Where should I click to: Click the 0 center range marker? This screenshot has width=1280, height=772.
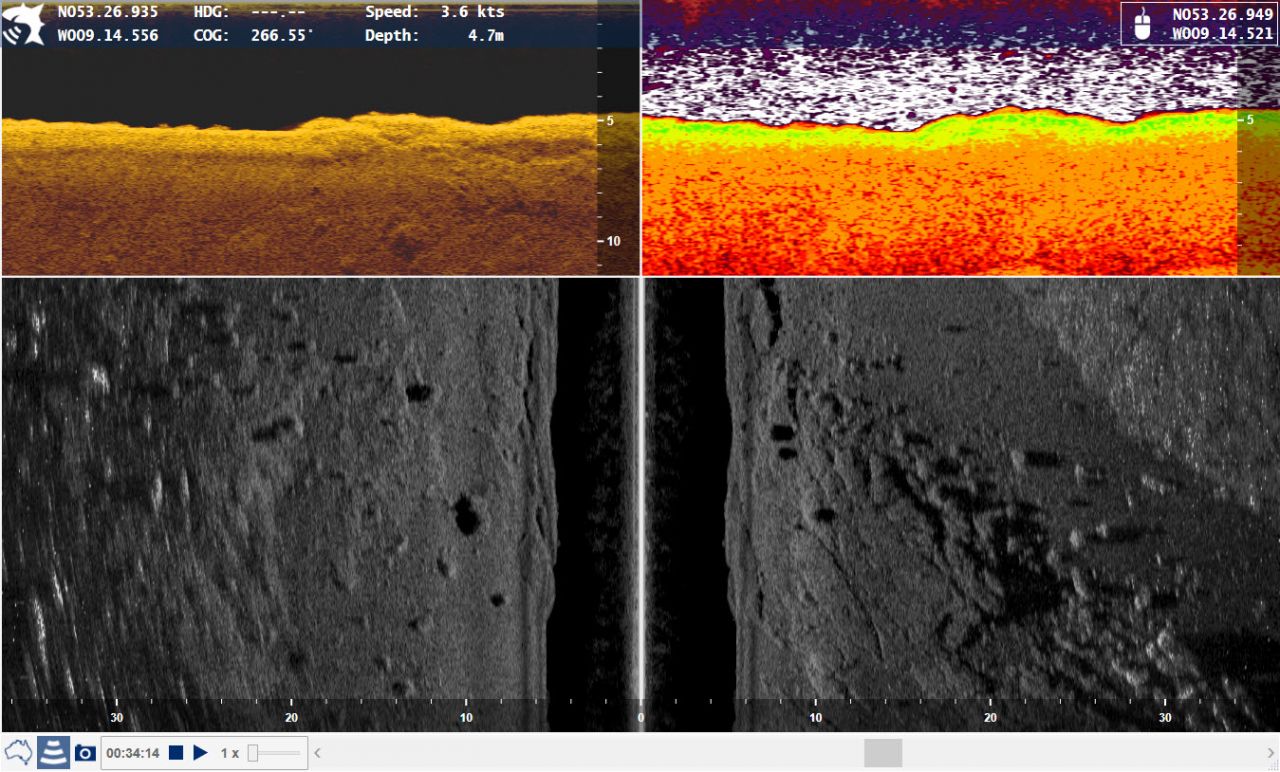[x=640, y=717]
